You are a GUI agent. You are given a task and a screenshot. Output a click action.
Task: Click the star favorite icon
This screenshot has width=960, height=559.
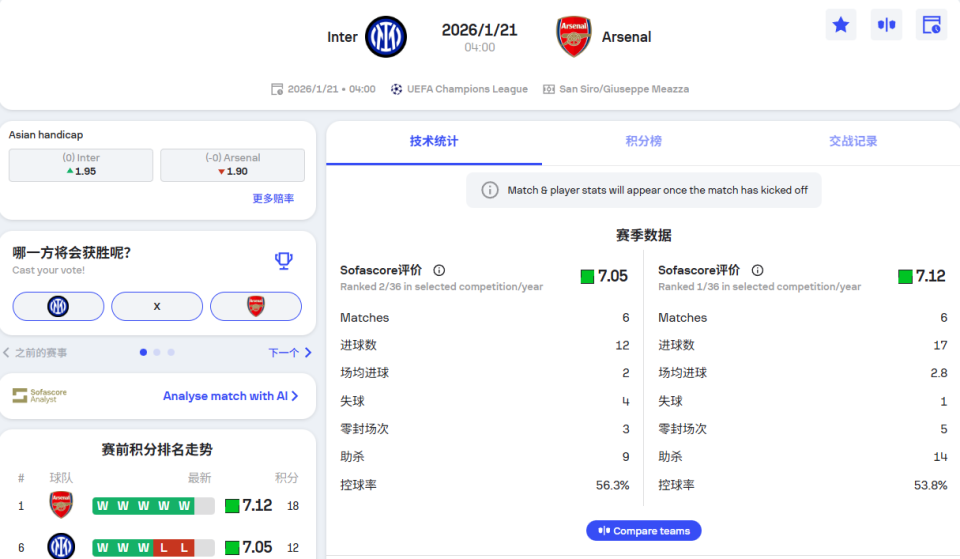tap(841, 25)
